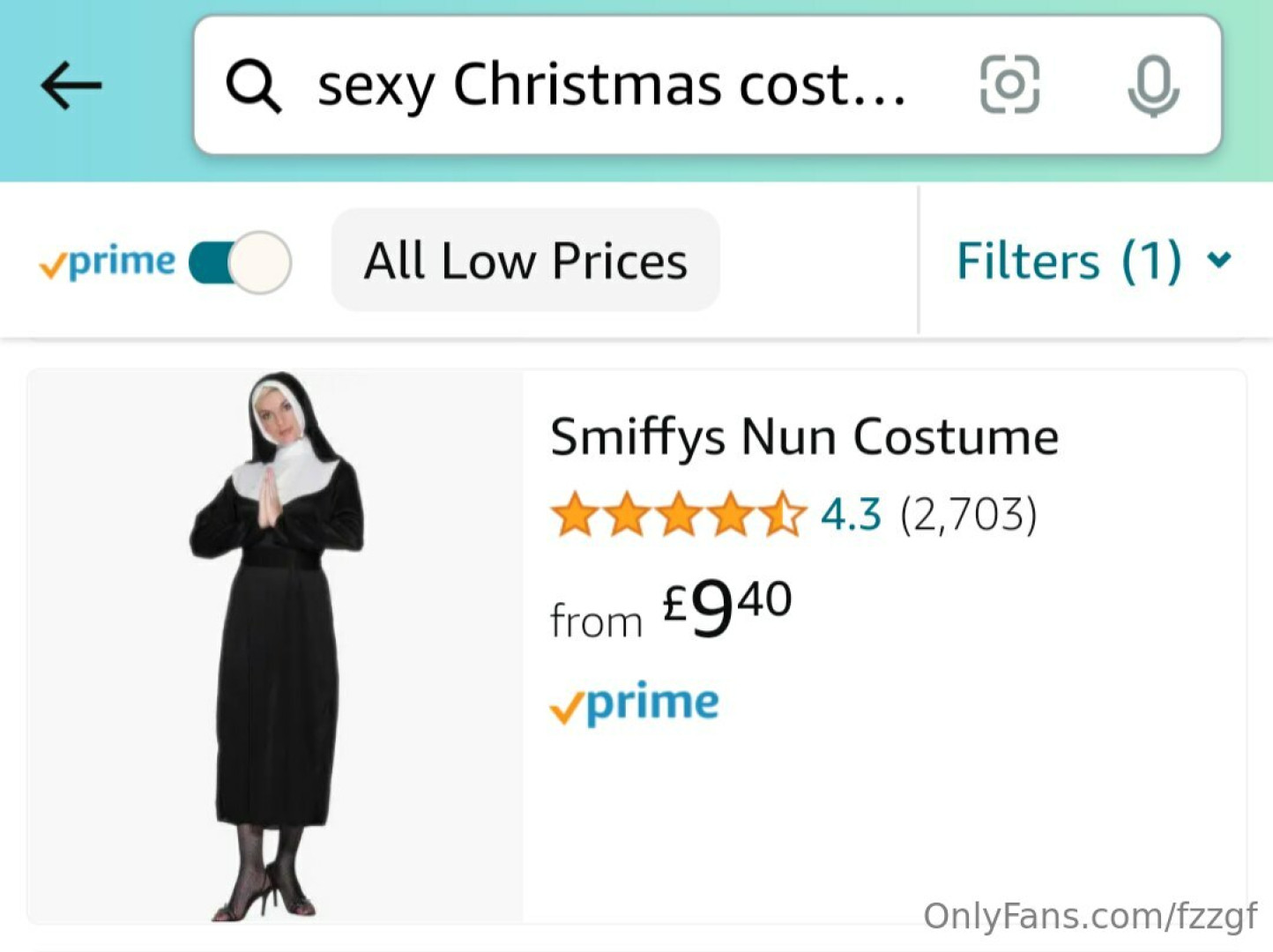
Task: Click the empty area of the product card
Action: [x=970, y=793]
